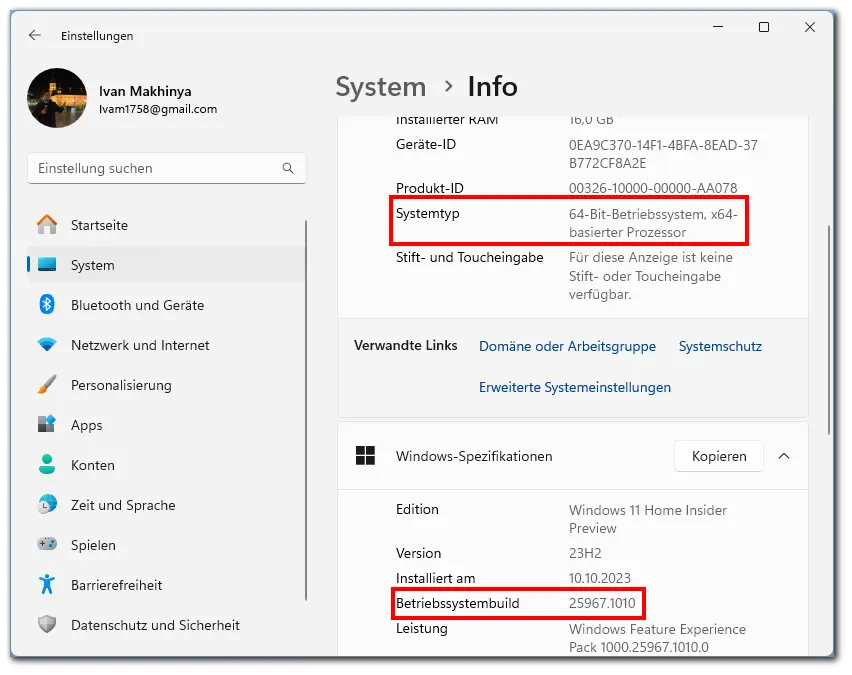The image size is (852, 675).
Task: Click the Personalisierung brush icon
Action: 47,384
